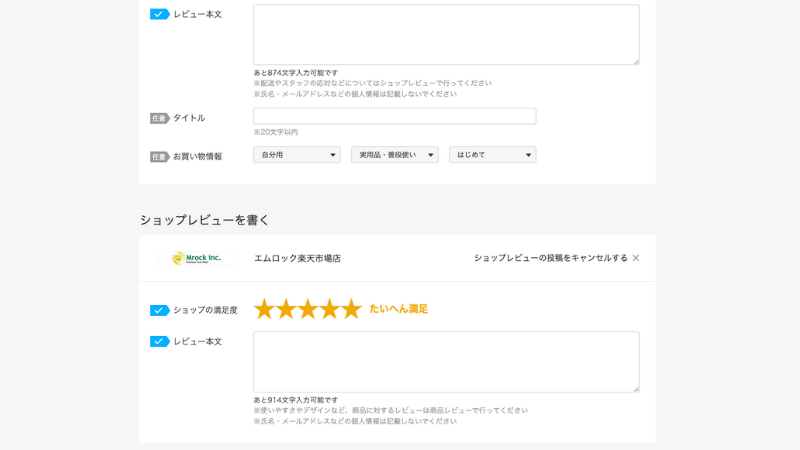This screenshot has width=800, height=450.
Task: Click the ※20文字以内 hint text
Action: pos(276,132)
